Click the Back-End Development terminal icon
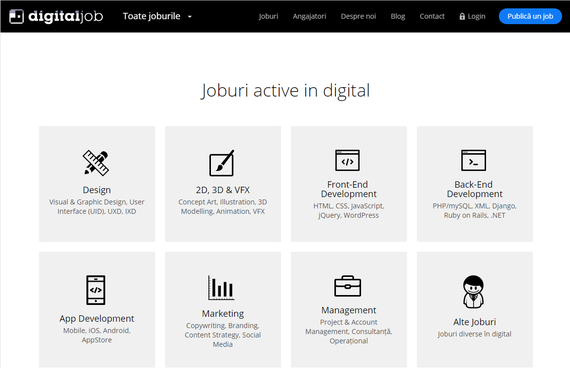This screenshot has width=570, height=368. coord(474,160)
